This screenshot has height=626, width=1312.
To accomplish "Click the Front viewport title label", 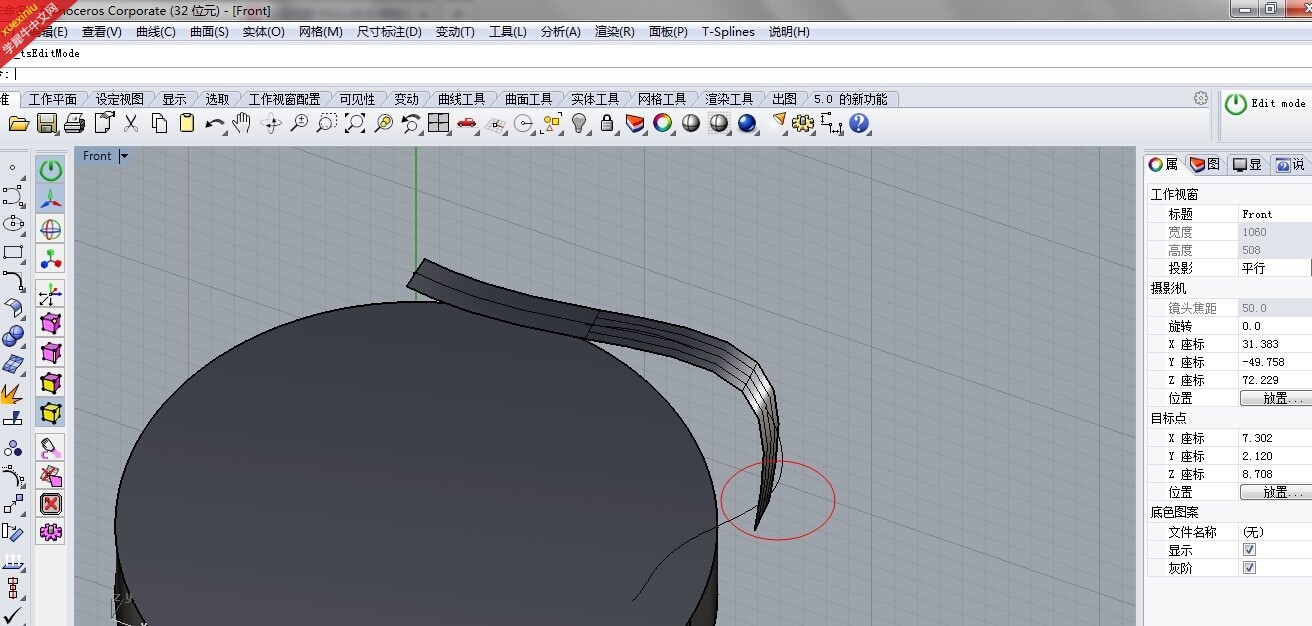I will coord(97,156).
